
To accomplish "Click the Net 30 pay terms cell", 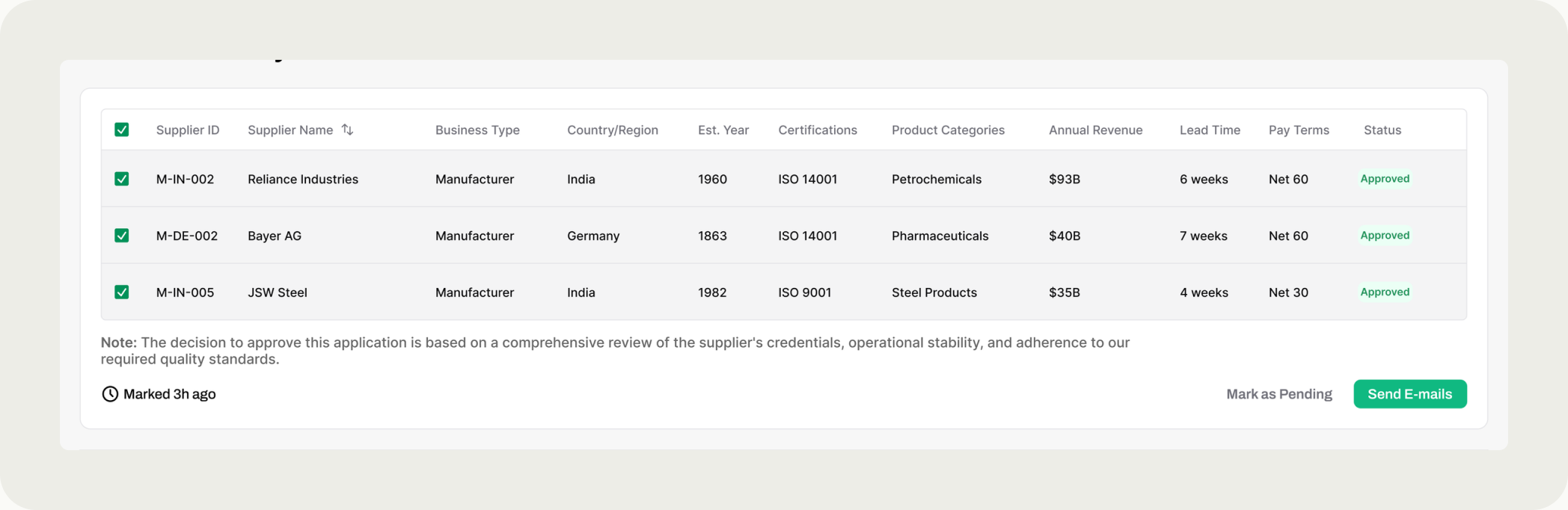I will (x=1288, y=292).
